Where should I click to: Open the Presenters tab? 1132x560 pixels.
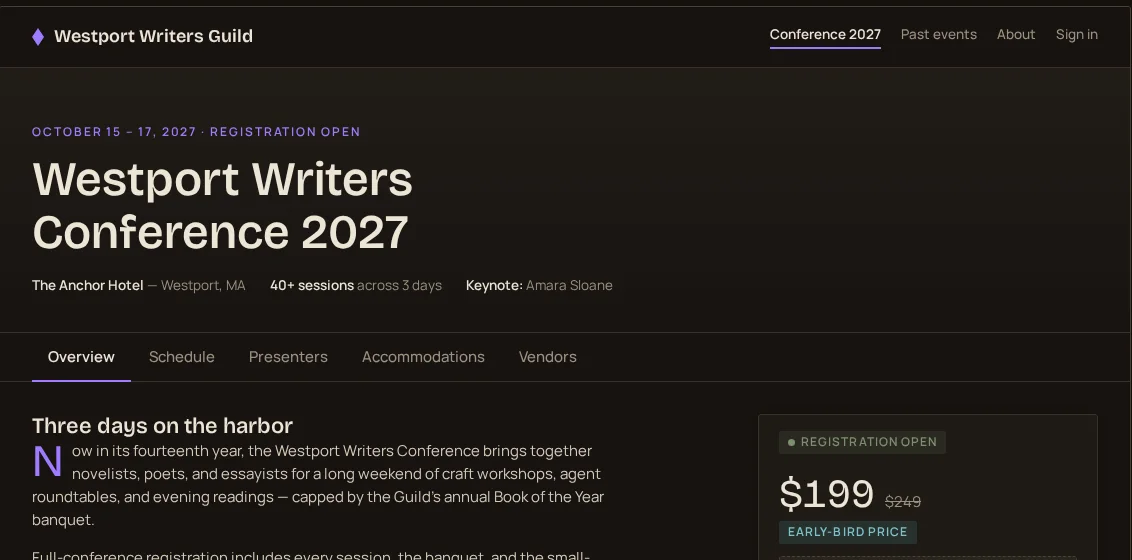[288, 357]
